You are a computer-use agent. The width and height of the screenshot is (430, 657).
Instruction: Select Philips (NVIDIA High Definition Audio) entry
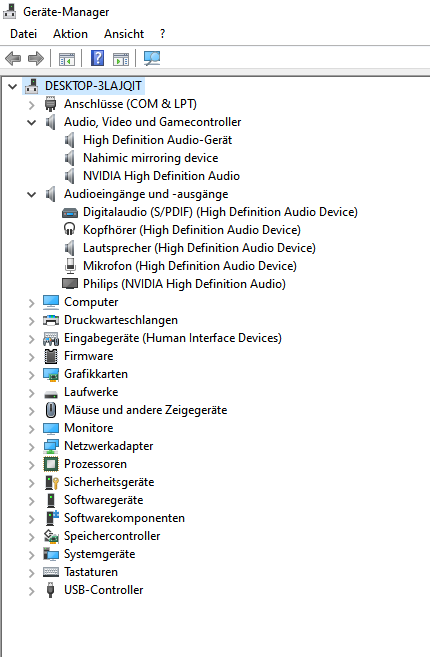(x=184, y=284)
